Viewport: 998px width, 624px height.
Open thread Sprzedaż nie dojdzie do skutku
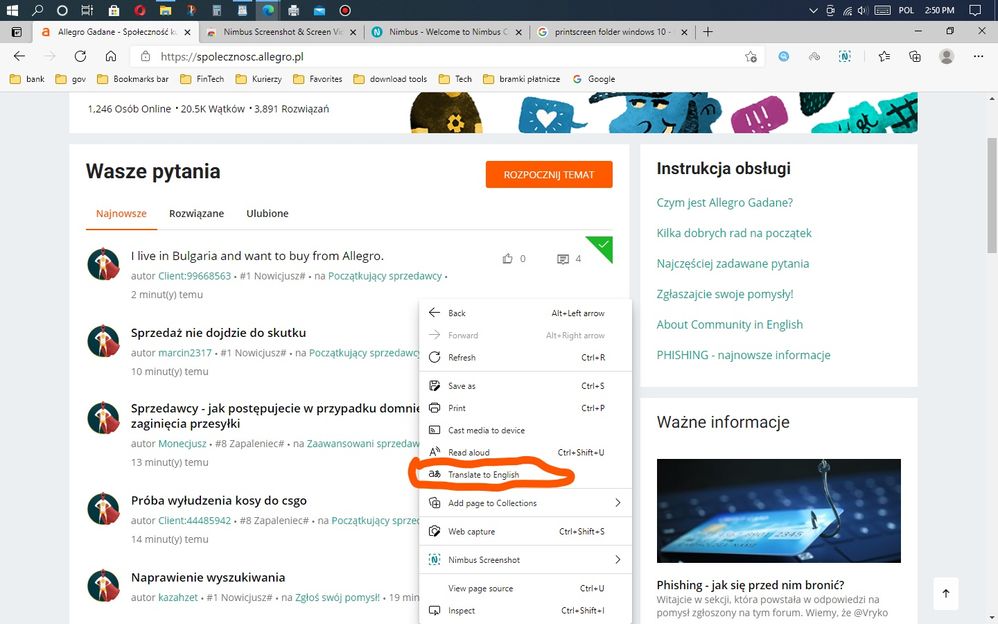[218, 332]
